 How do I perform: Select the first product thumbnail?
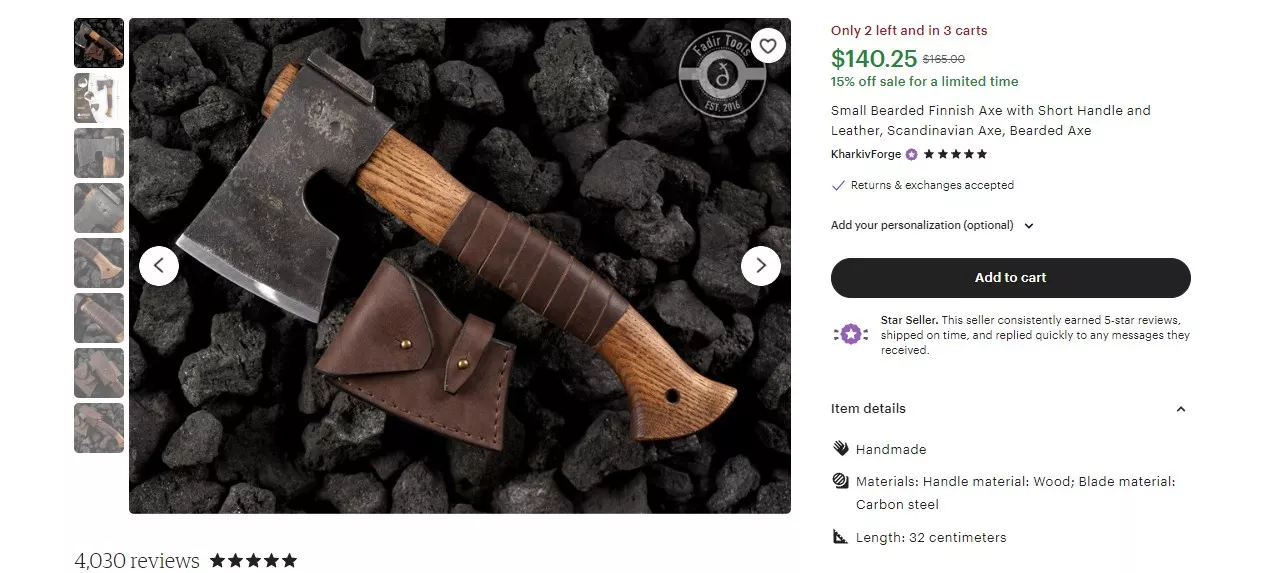pyautogui.click(x=99, y=43)
